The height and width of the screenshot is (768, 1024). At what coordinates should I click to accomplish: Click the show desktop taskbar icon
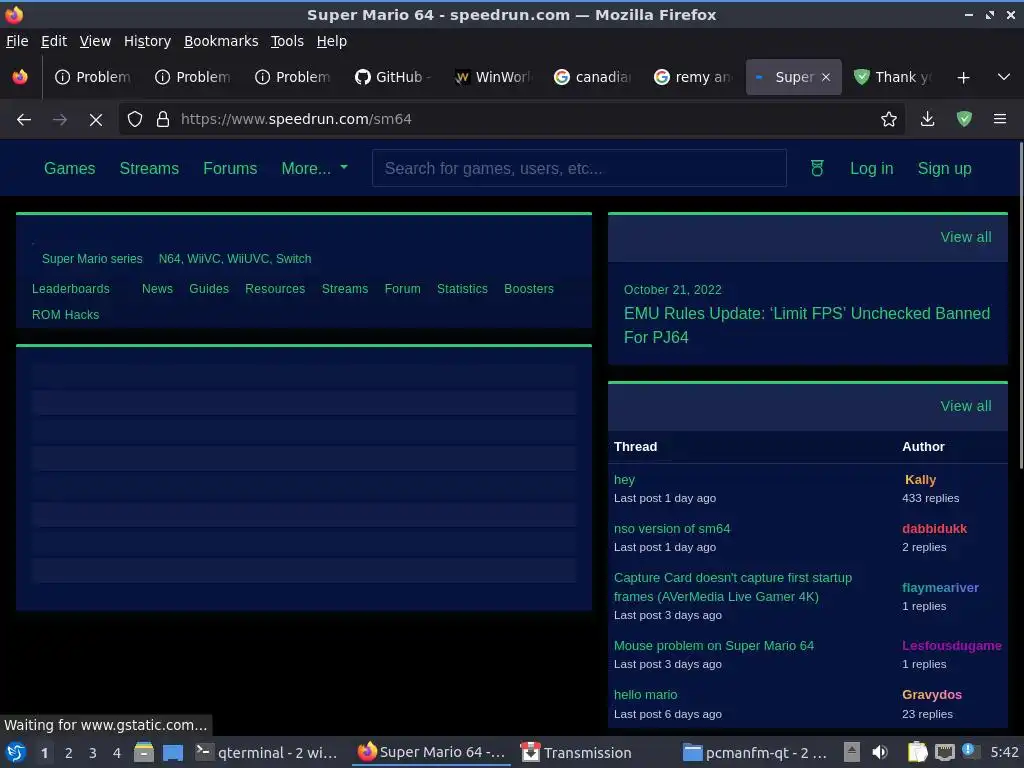[173, 752]
